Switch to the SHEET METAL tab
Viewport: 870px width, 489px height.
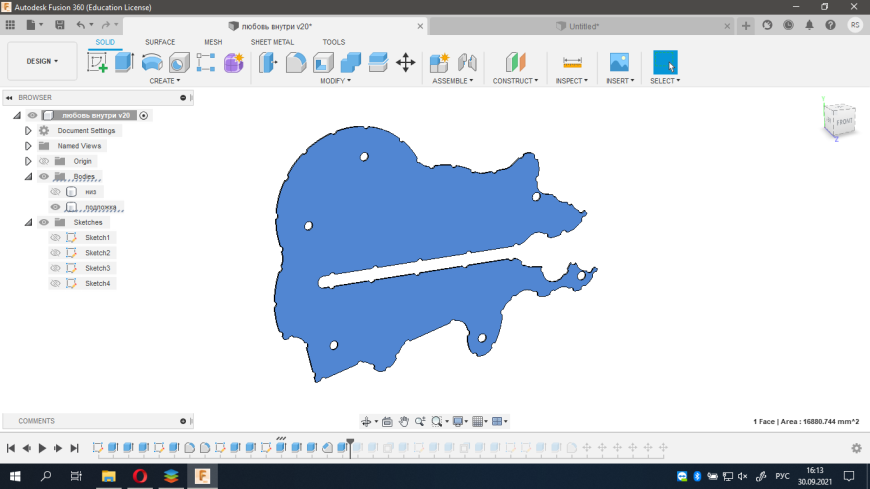coord(272,42)
